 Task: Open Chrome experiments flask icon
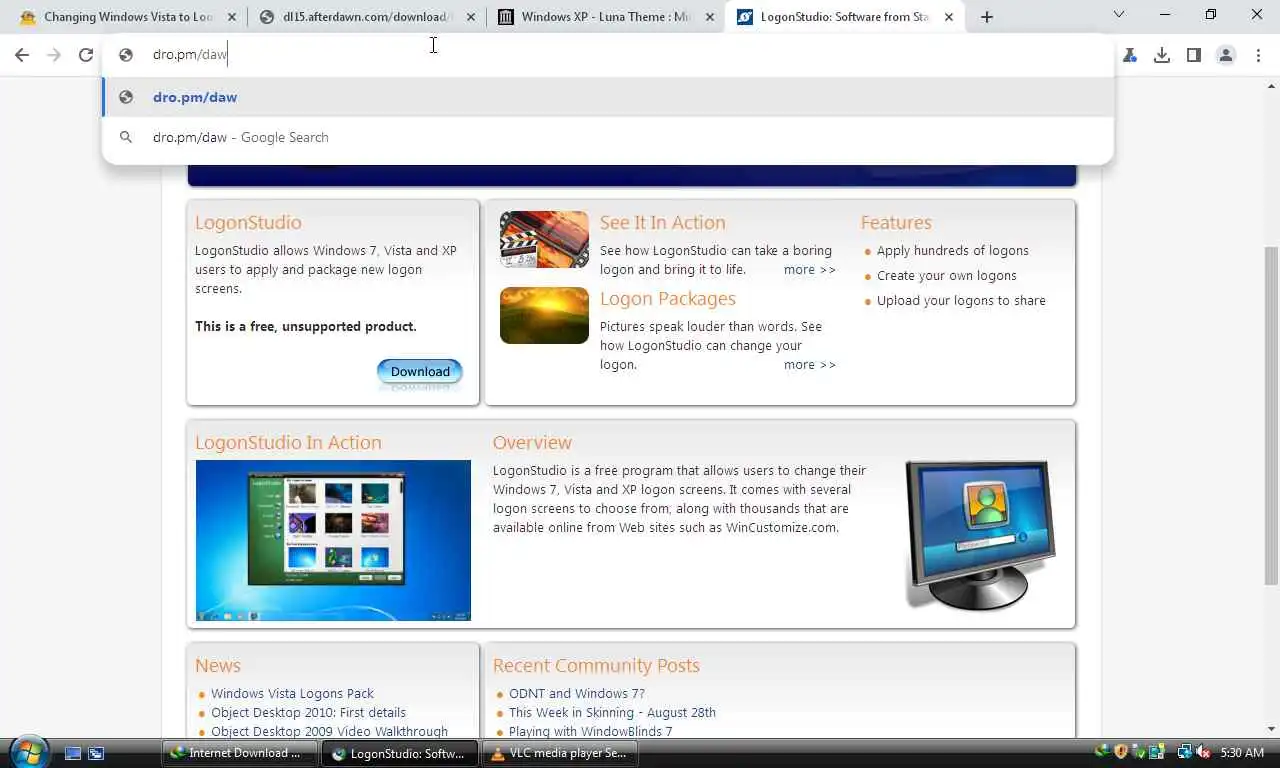point(1130,56)
